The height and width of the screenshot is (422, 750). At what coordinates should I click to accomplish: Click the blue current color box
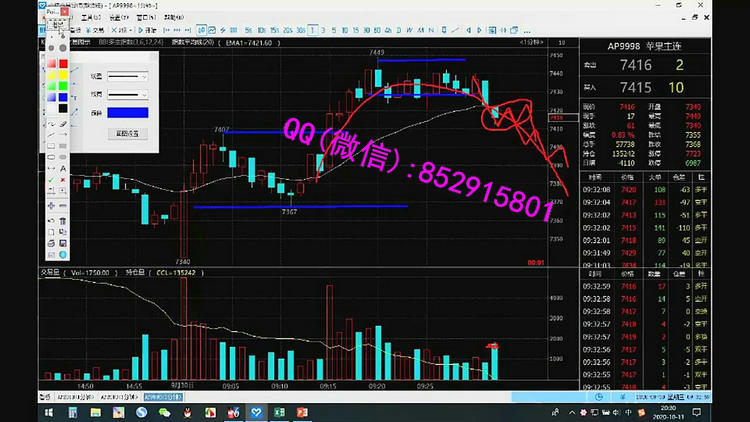(127, 114)
